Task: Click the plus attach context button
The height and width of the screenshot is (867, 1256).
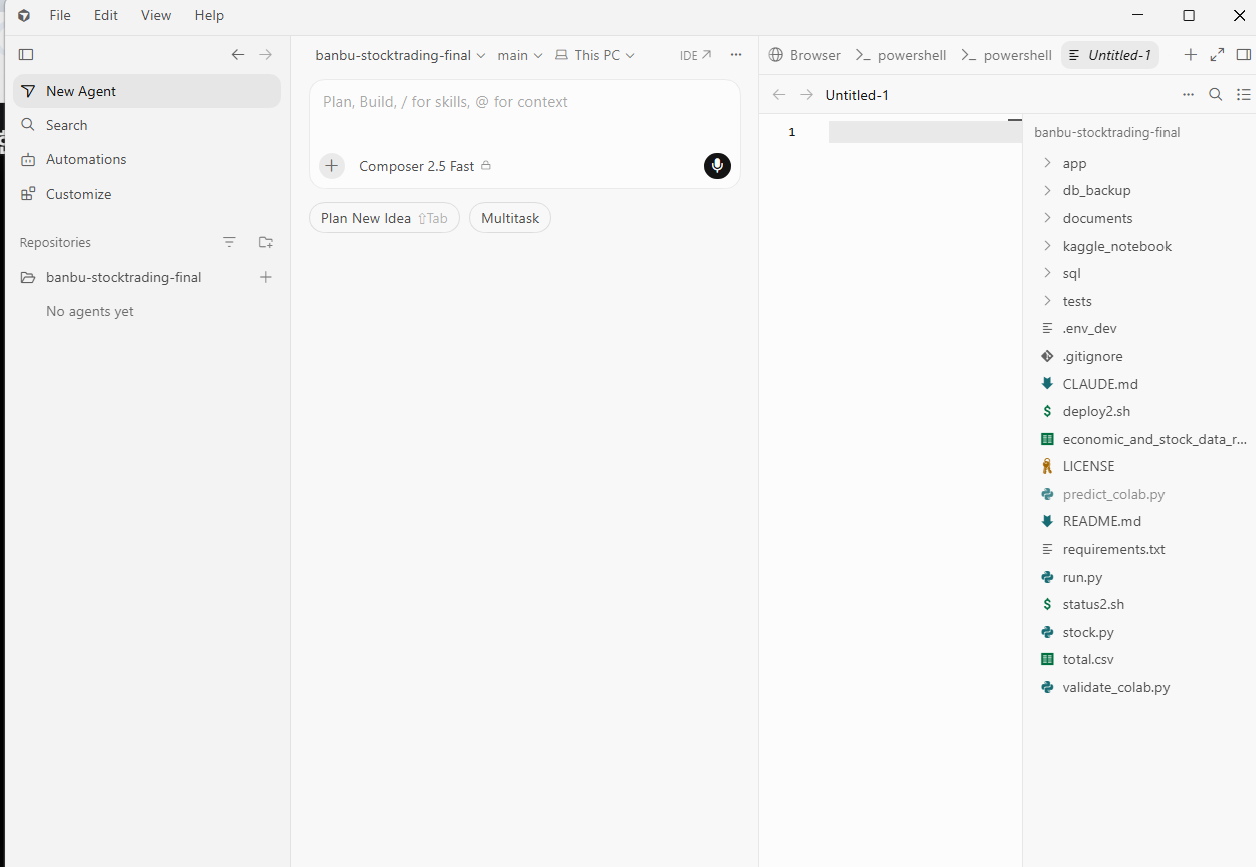Action: pyautogui.click(x=332, y=166)
